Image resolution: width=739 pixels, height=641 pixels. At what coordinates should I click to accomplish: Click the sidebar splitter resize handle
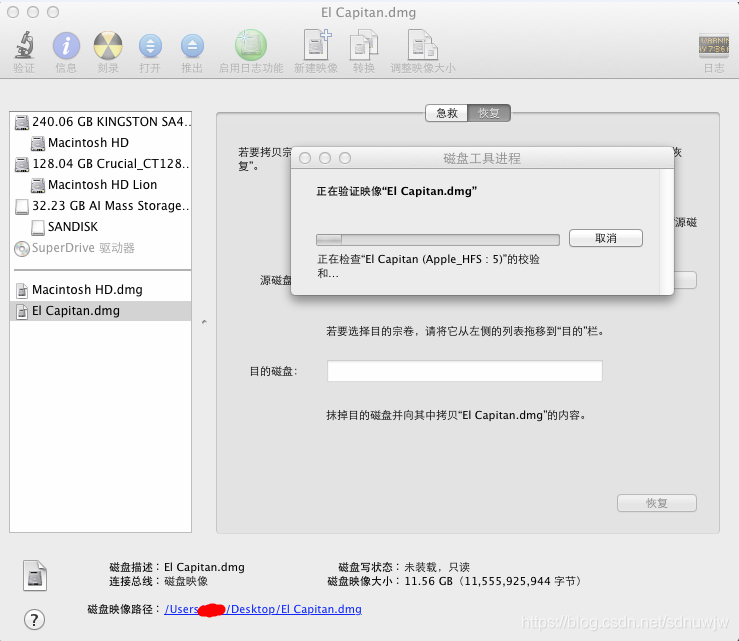coord(204,322)
